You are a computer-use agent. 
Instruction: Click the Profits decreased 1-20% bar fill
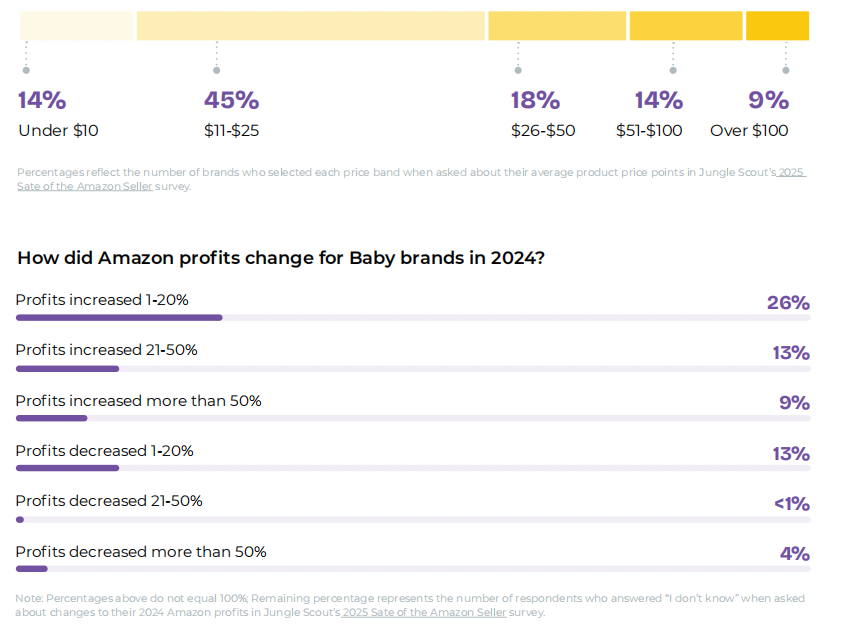tap(68, 468)
